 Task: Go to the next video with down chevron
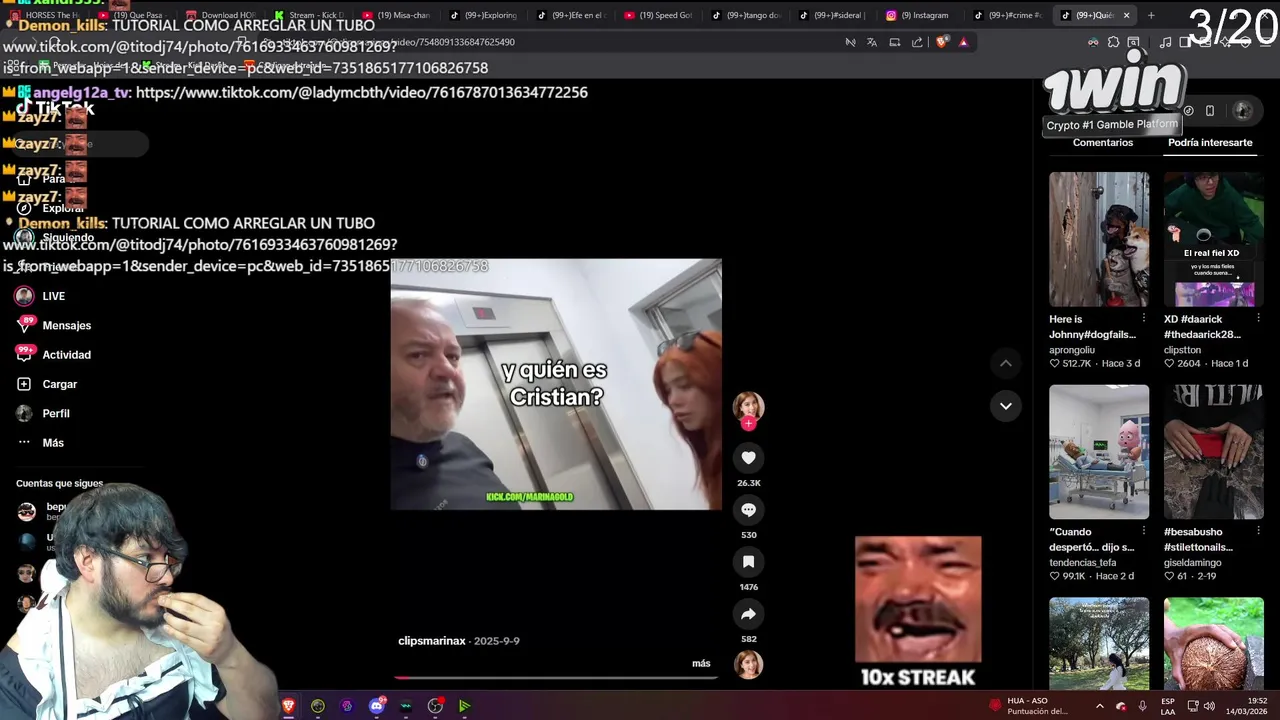click(x=1005, y=406)
